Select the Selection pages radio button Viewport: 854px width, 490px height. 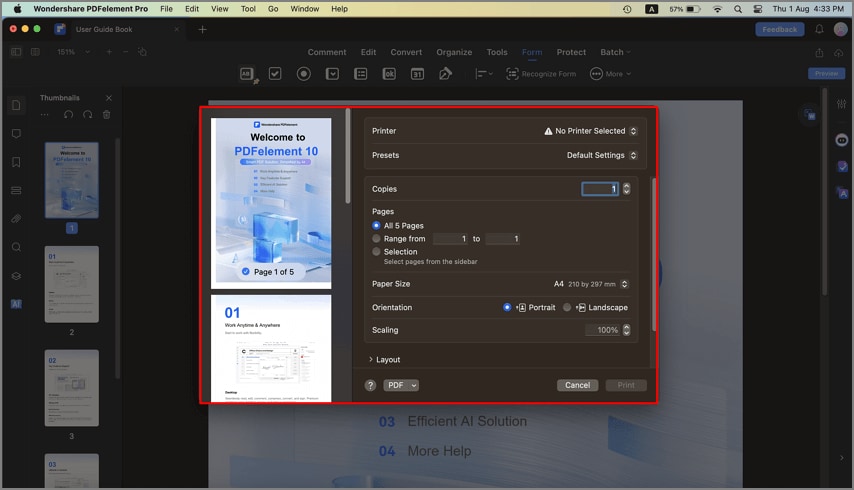[x=376, y=252]
